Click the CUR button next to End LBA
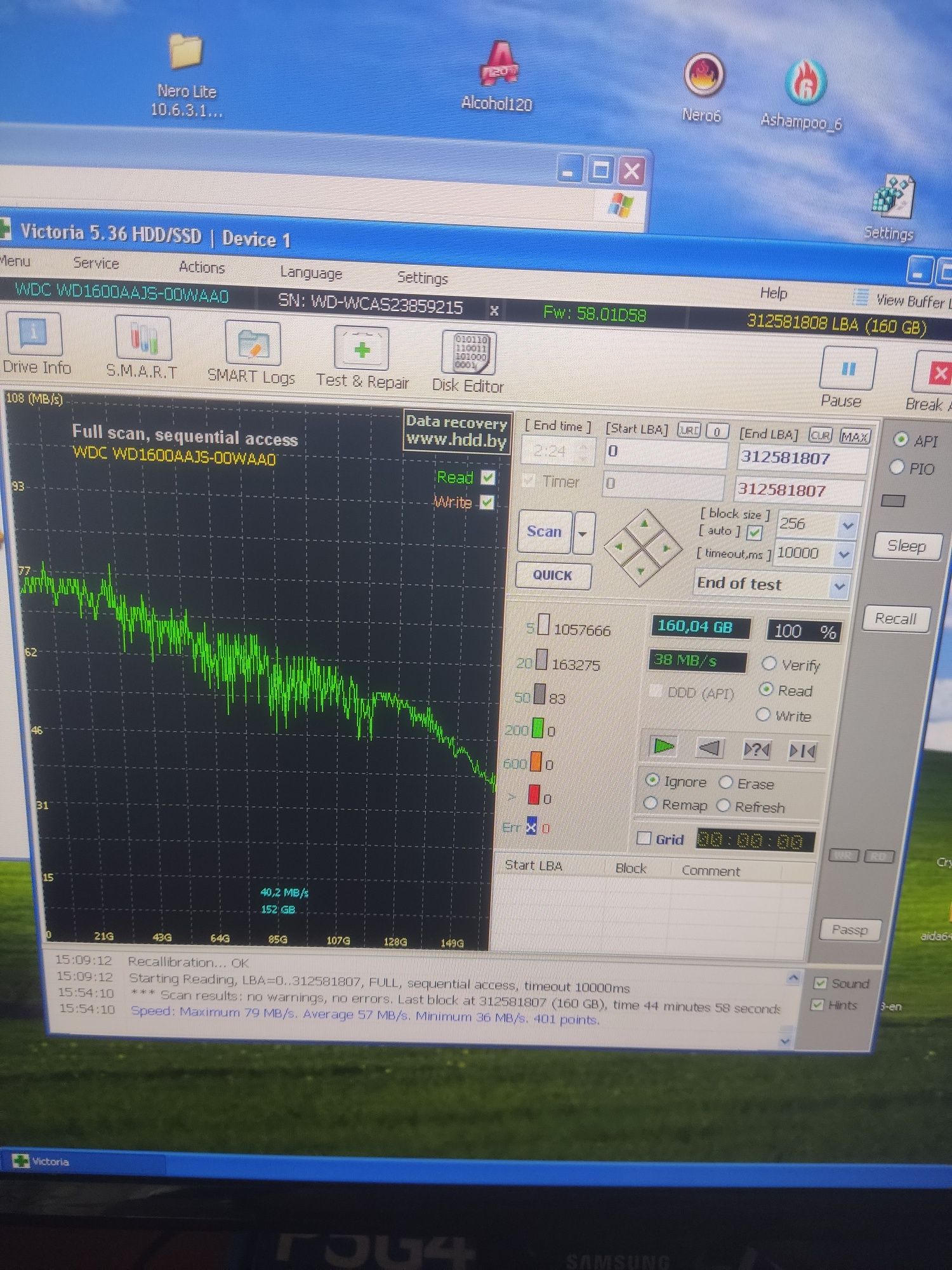The height and width of the screenshot is (1270, 952). 820,436
